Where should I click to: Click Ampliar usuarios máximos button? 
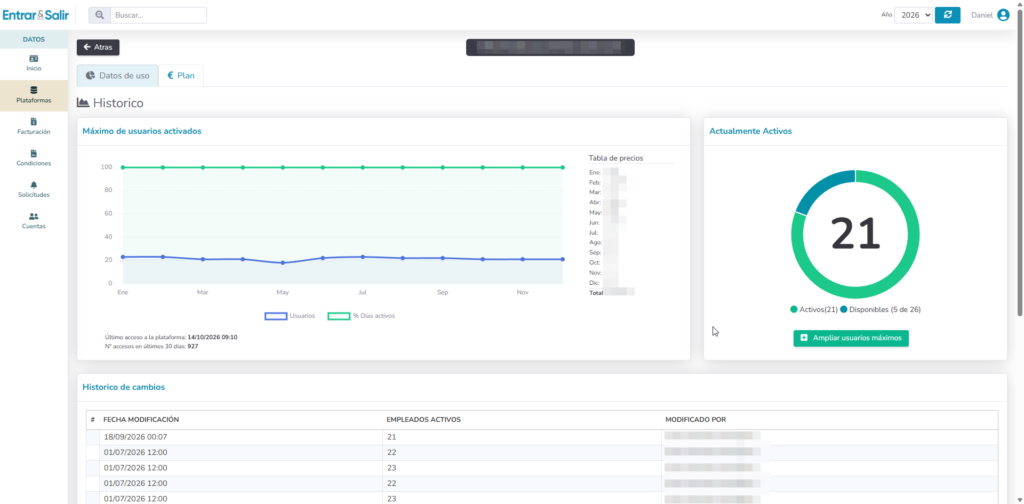click(851, 338)
